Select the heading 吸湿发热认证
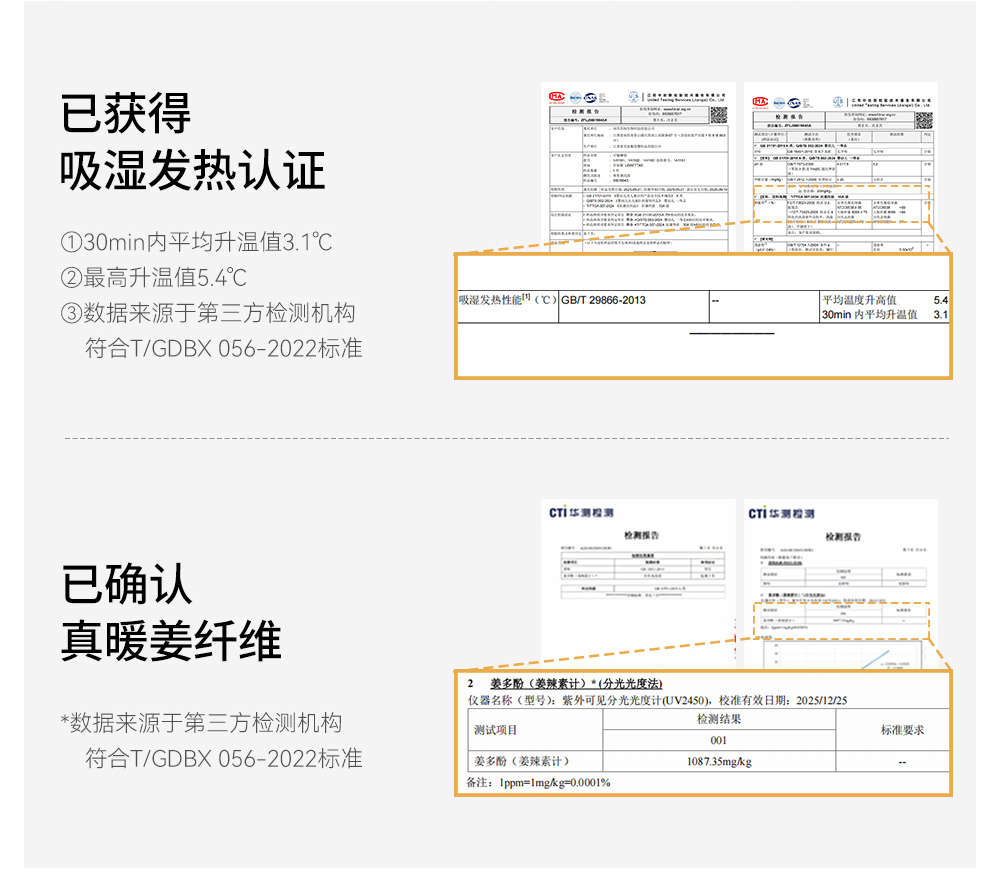Screen dimensions: 1000x886 (x=193, y=171)
